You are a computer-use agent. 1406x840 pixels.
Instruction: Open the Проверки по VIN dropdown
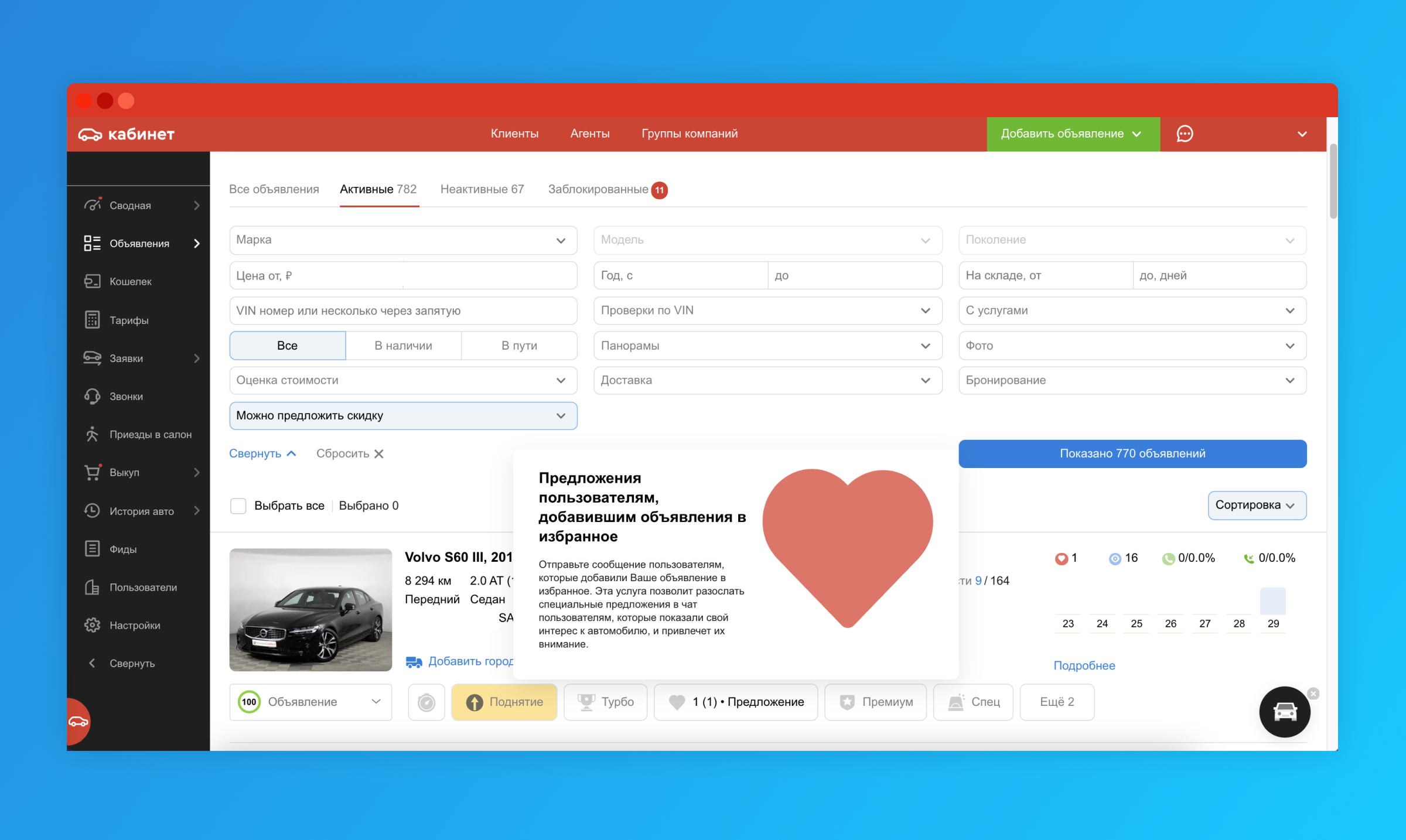(767, 310)
